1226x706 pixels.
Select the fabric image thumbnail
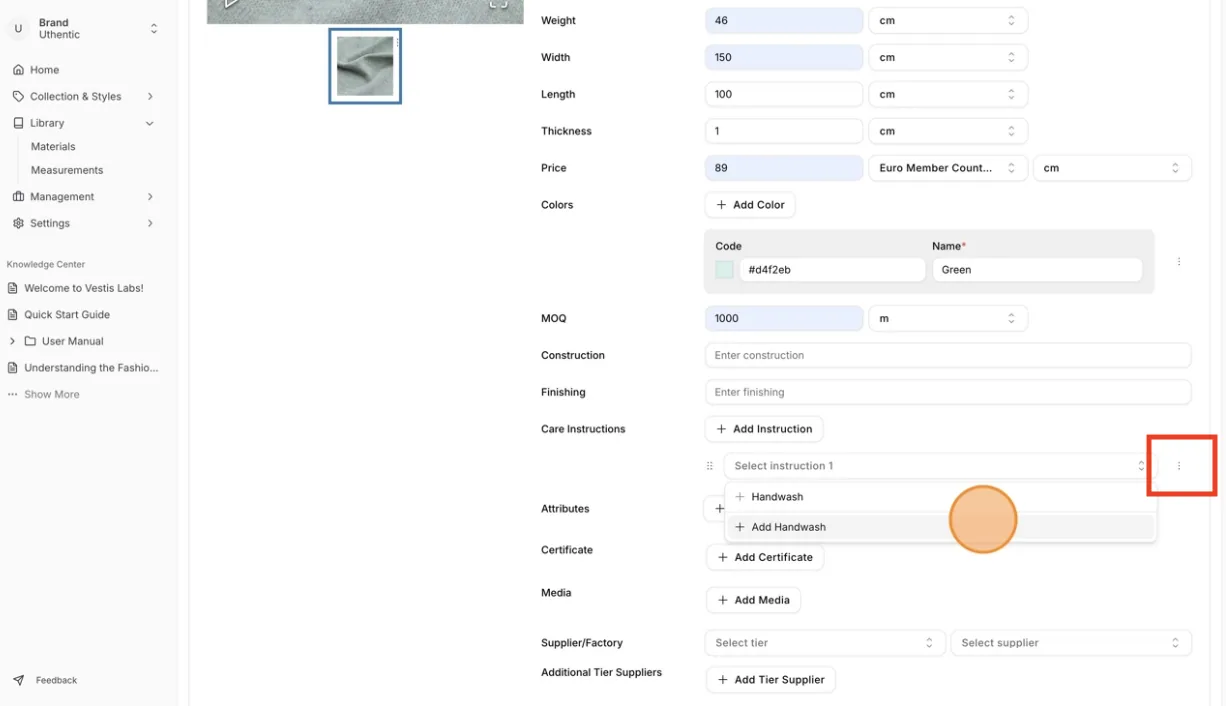(x=365, y=66)
